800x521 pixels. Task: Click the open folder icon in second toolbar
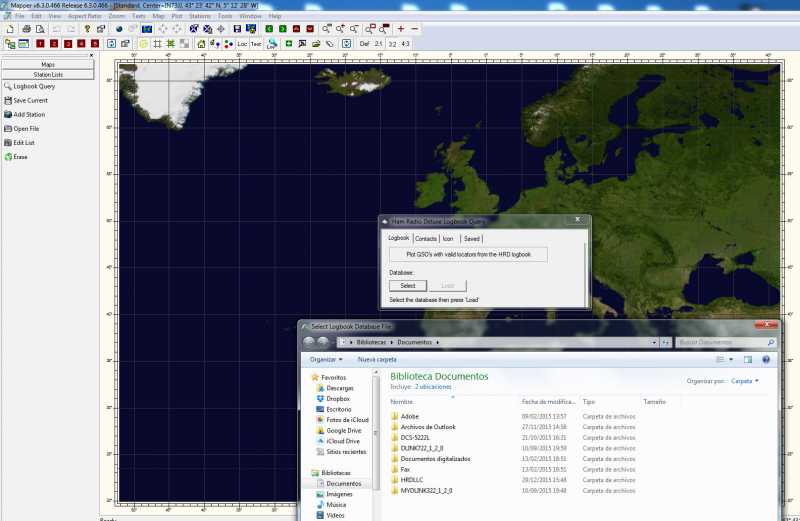pyautogui.click(x=316, y=44)
